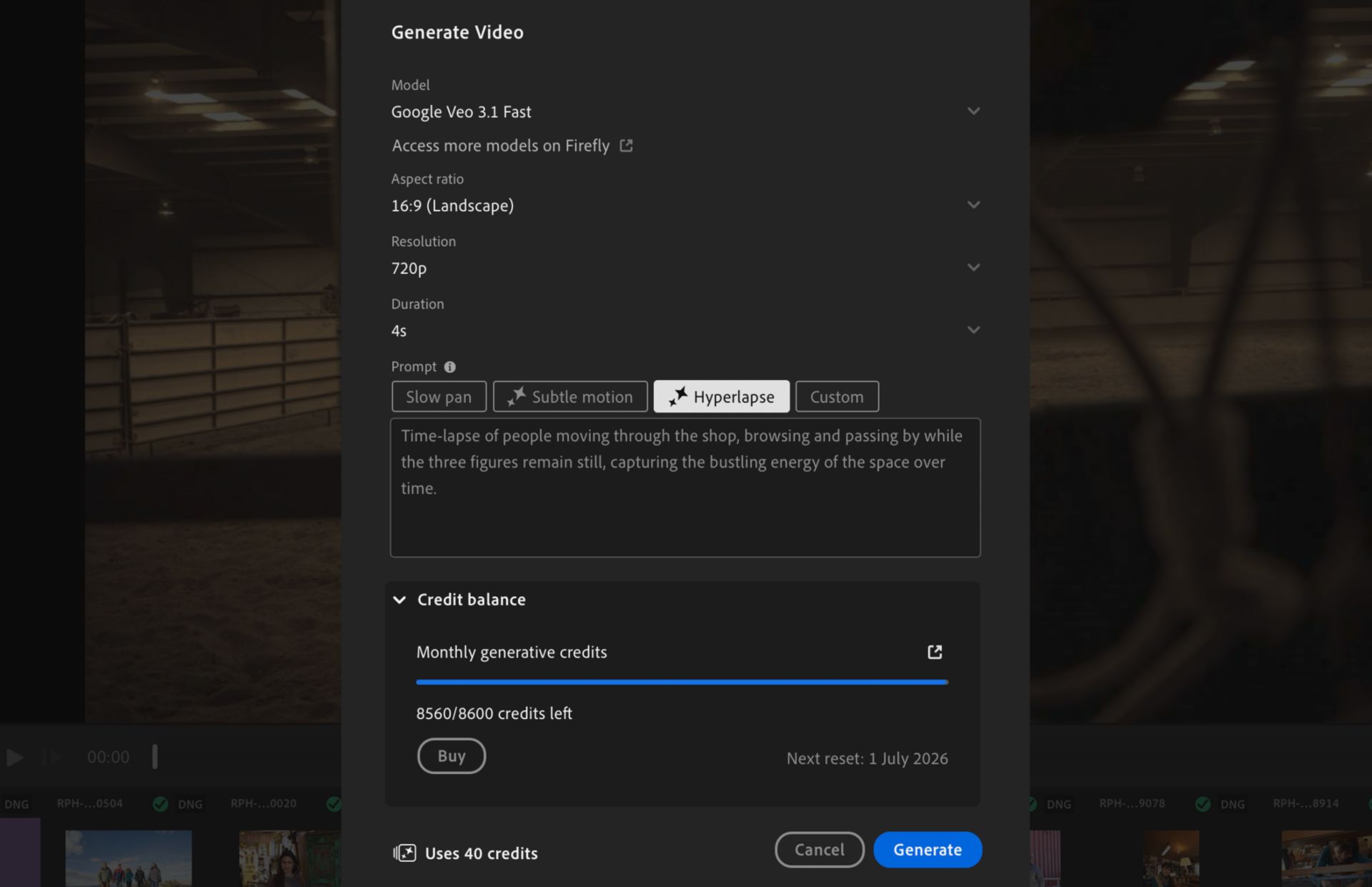Open monthly generative credits external link icon
This screenshot has height=887, width=1372.
935,652
